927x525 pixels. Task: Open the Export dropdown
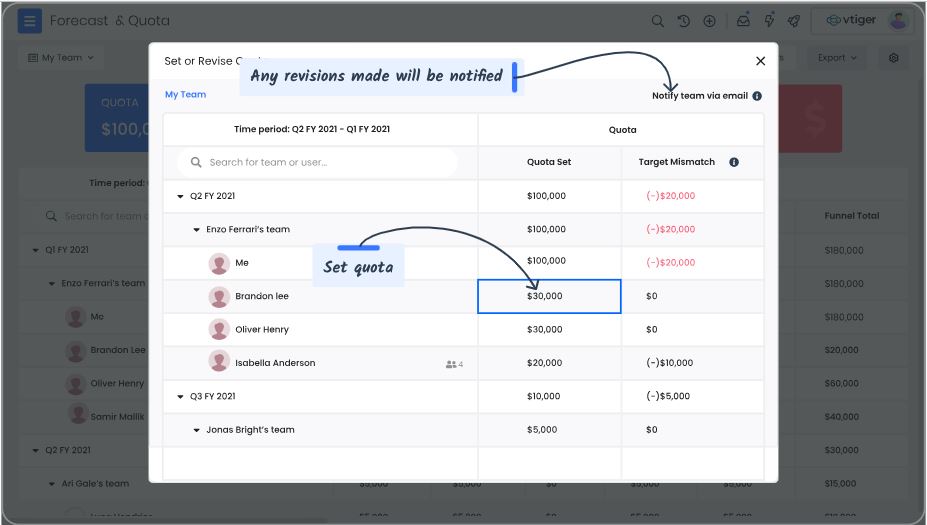coord(837,58)
